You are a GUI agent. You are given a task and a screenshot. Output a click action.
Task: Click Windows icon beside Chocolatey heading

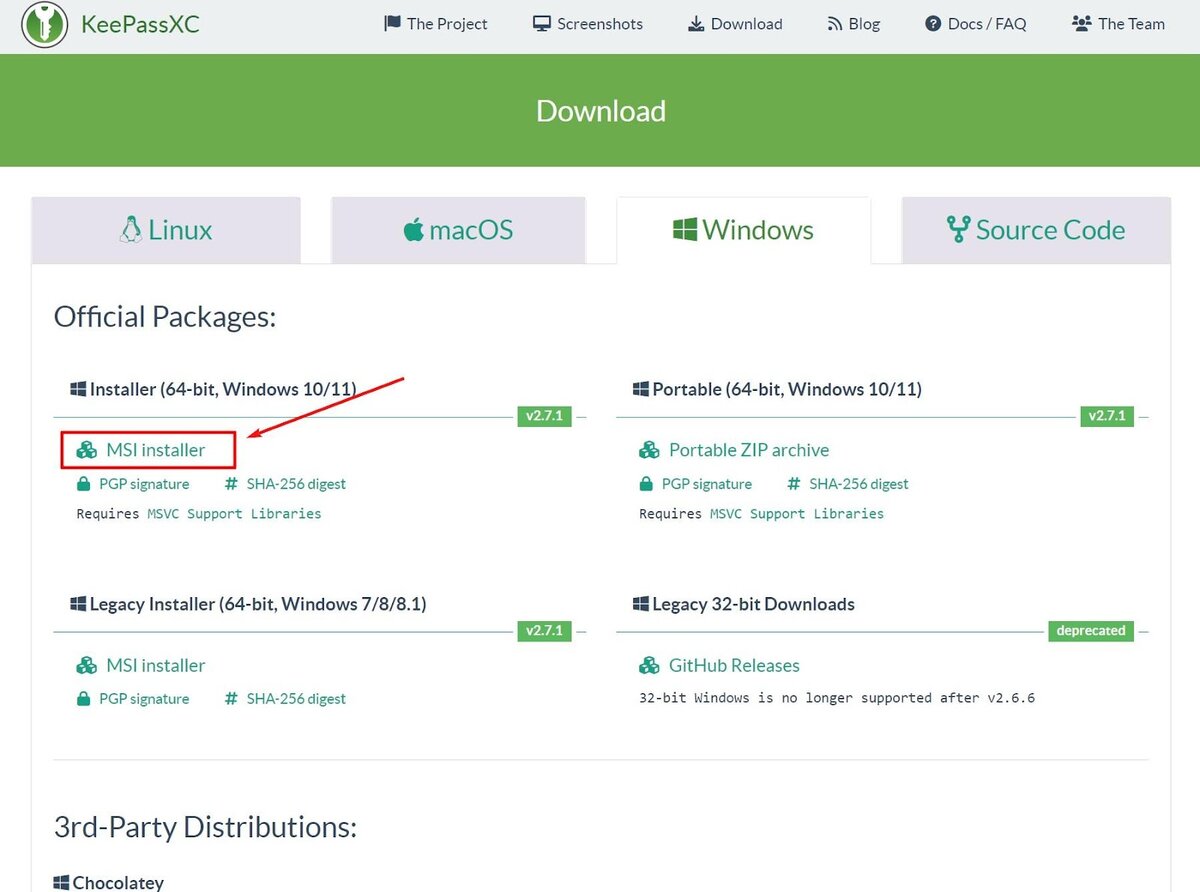(61, 883)
